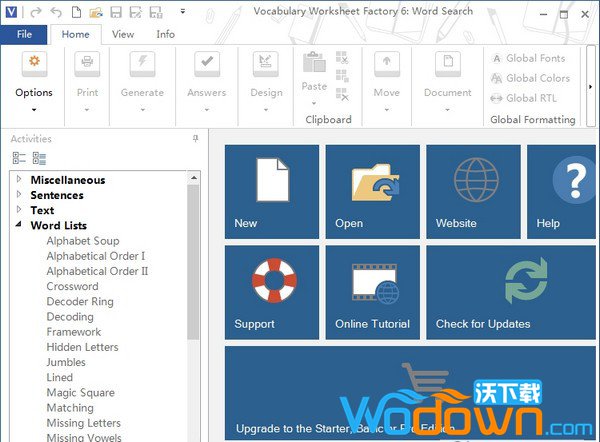Click the Support tile
The width and height of the screenshot is (600, 442).
(272, 292)
